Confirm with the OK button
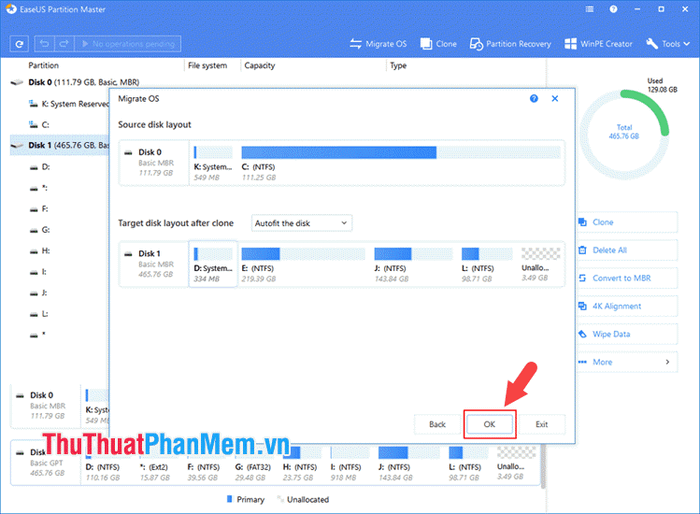This screenshot has height=514, width=700. pyautogui.click(x=489, y=424)
